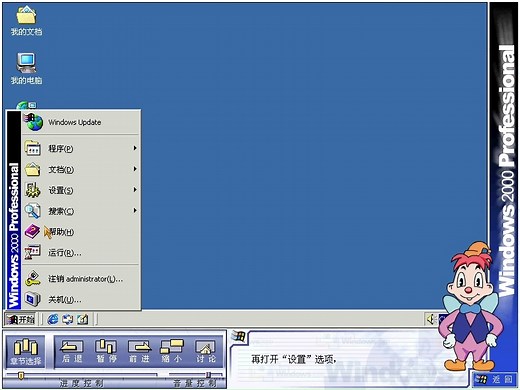The height and width of the screenshot is (390, 520).
Task: Click the 讨论 (discuss) tutorial button
Action: [x=205, y=351]
